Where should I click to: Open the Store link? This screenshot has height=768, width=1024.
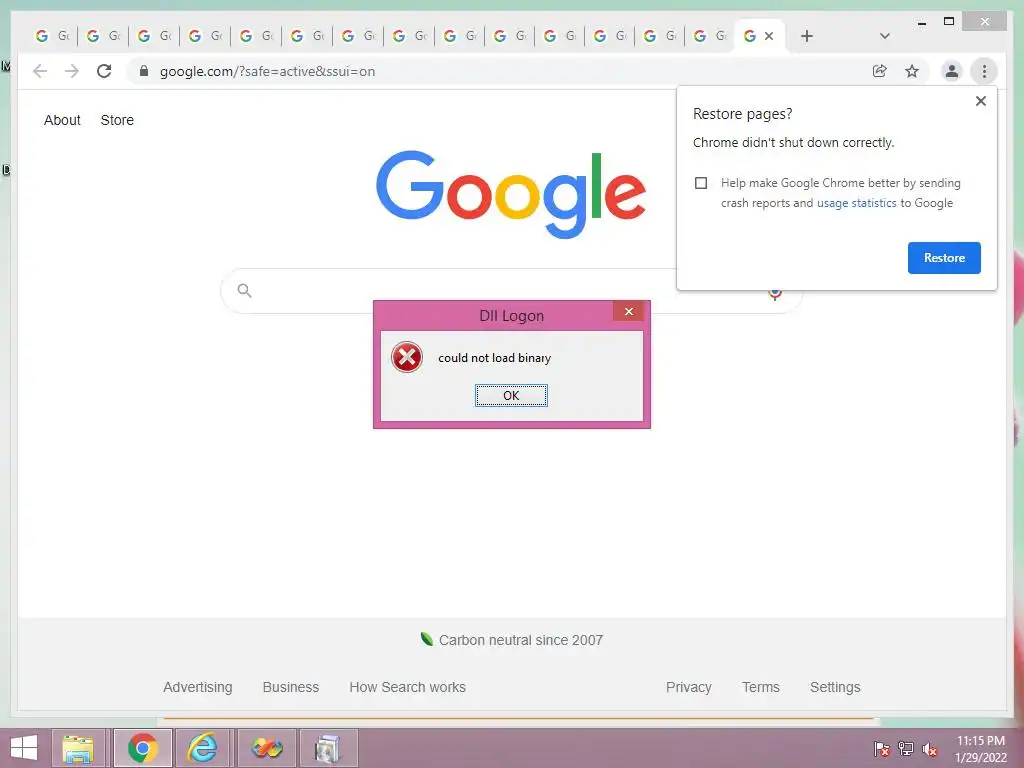117,120
